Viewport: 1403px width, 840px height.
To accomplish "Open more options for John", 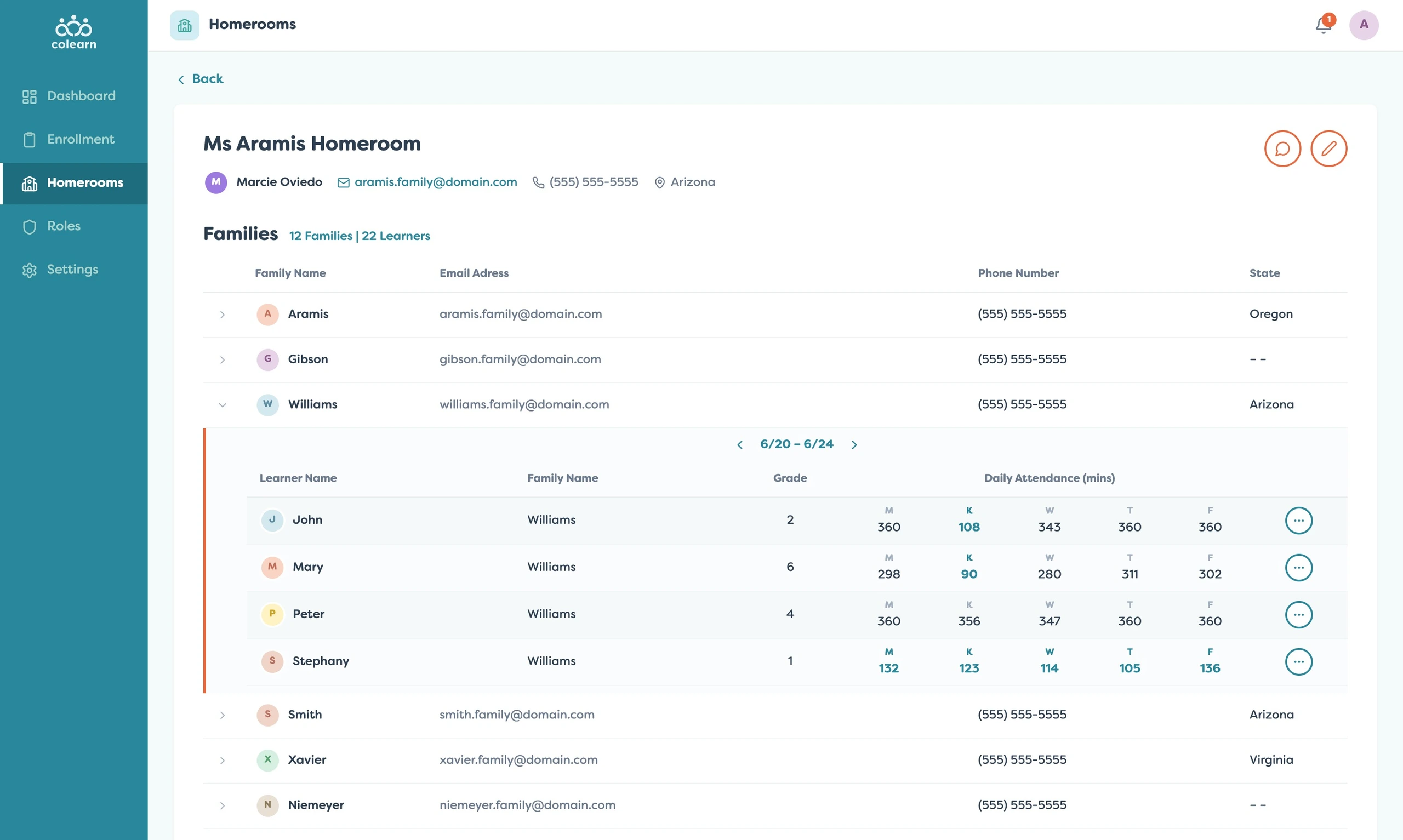I will [x=1299, y=521].
